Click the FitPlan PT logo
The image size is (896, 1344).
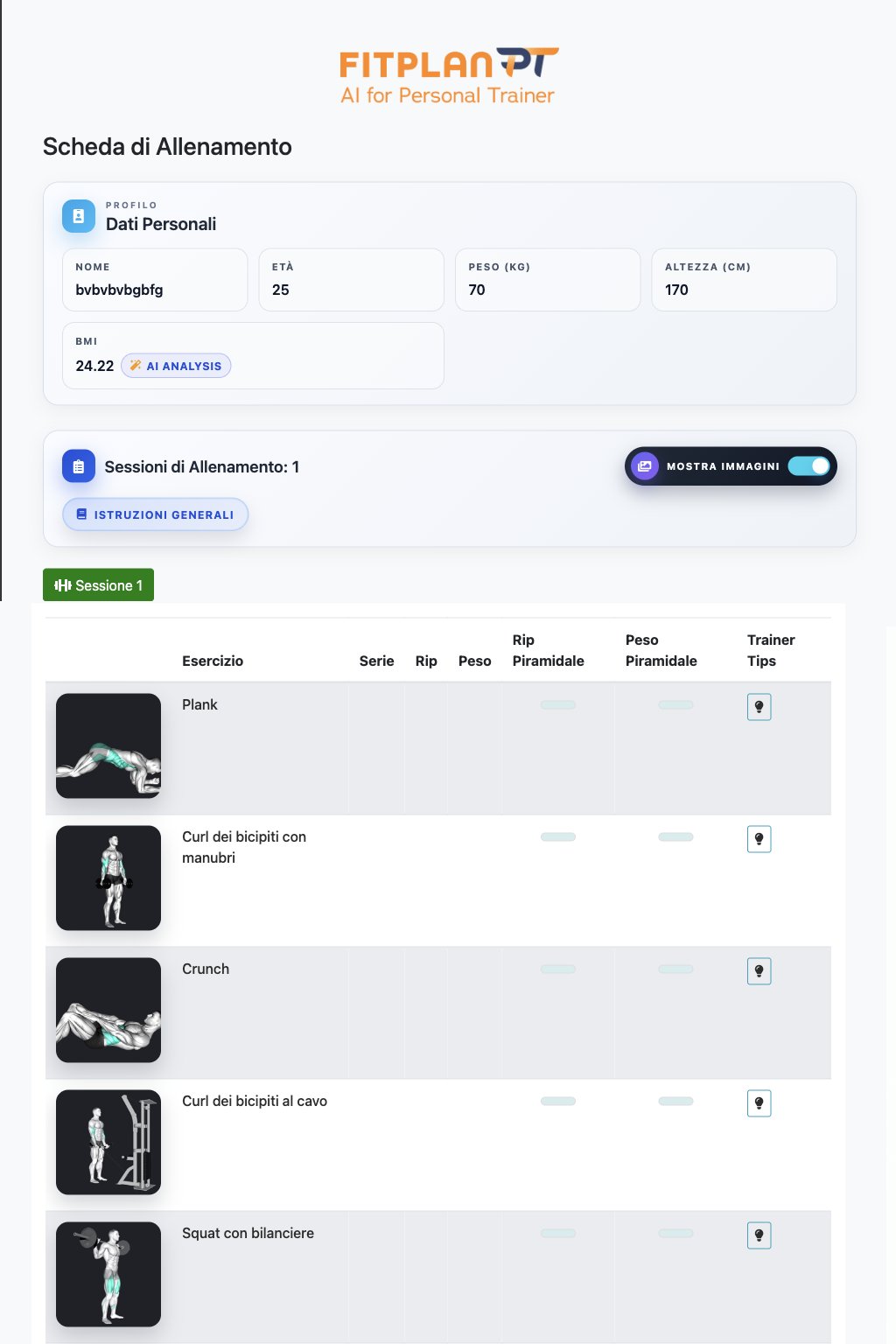pos(448,77)
